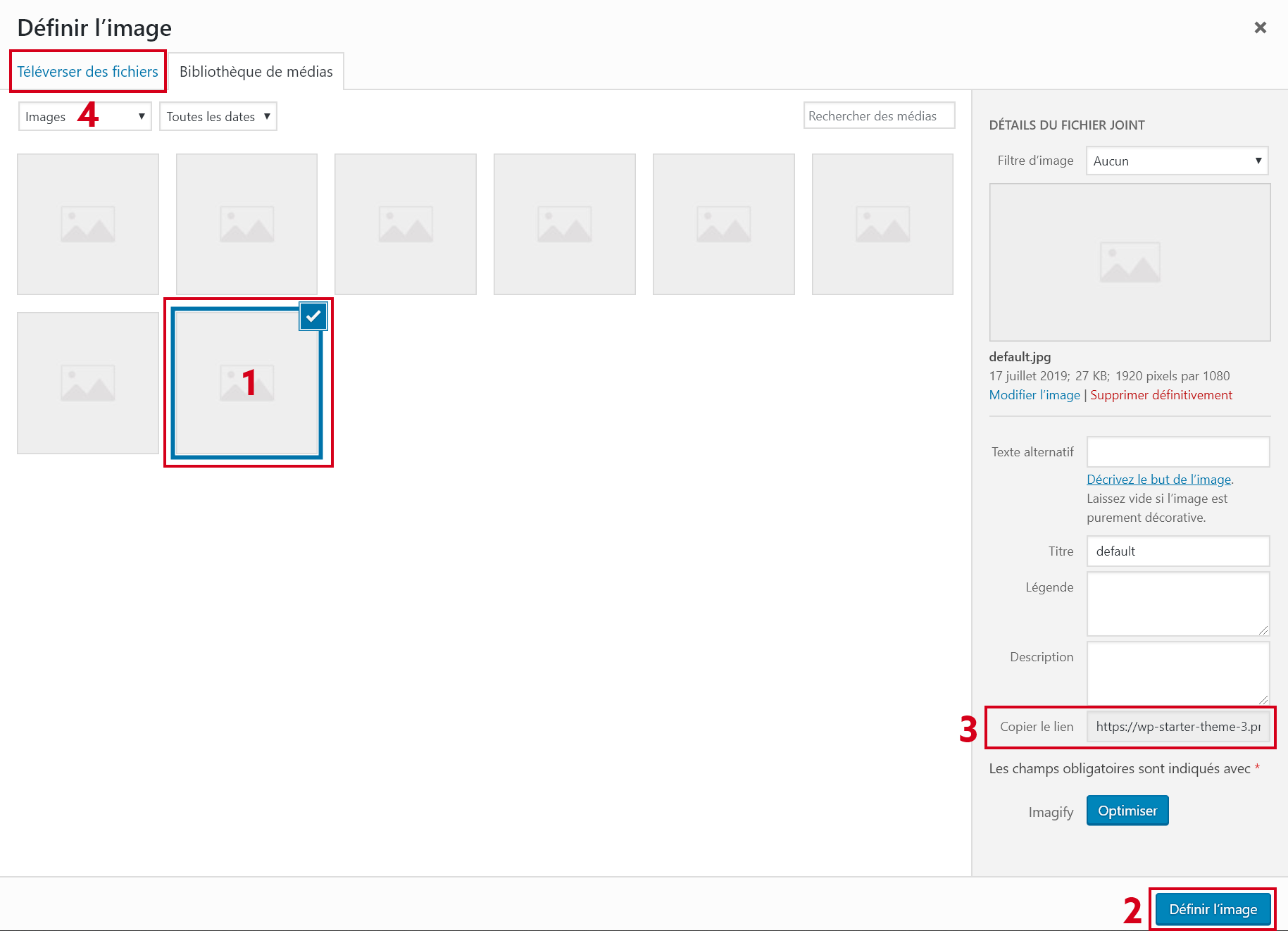Click the Rechercher des médias search field
The width and height of the screenshot is (1288, 931).
[878, 116]
